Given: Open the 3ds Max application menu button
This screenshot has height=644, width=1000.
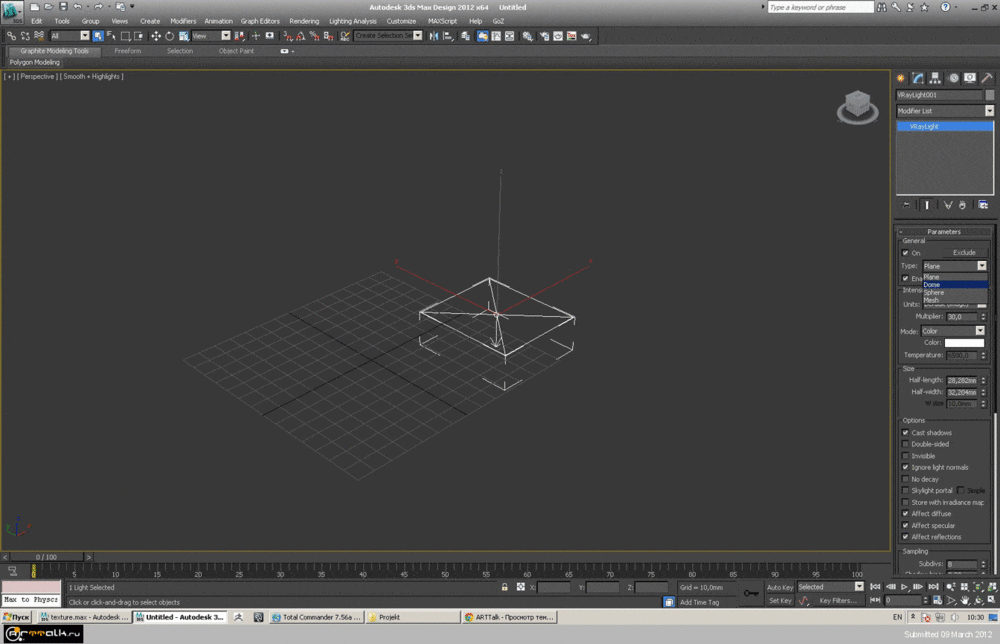Looking at the screenshot, I should 11,10.
